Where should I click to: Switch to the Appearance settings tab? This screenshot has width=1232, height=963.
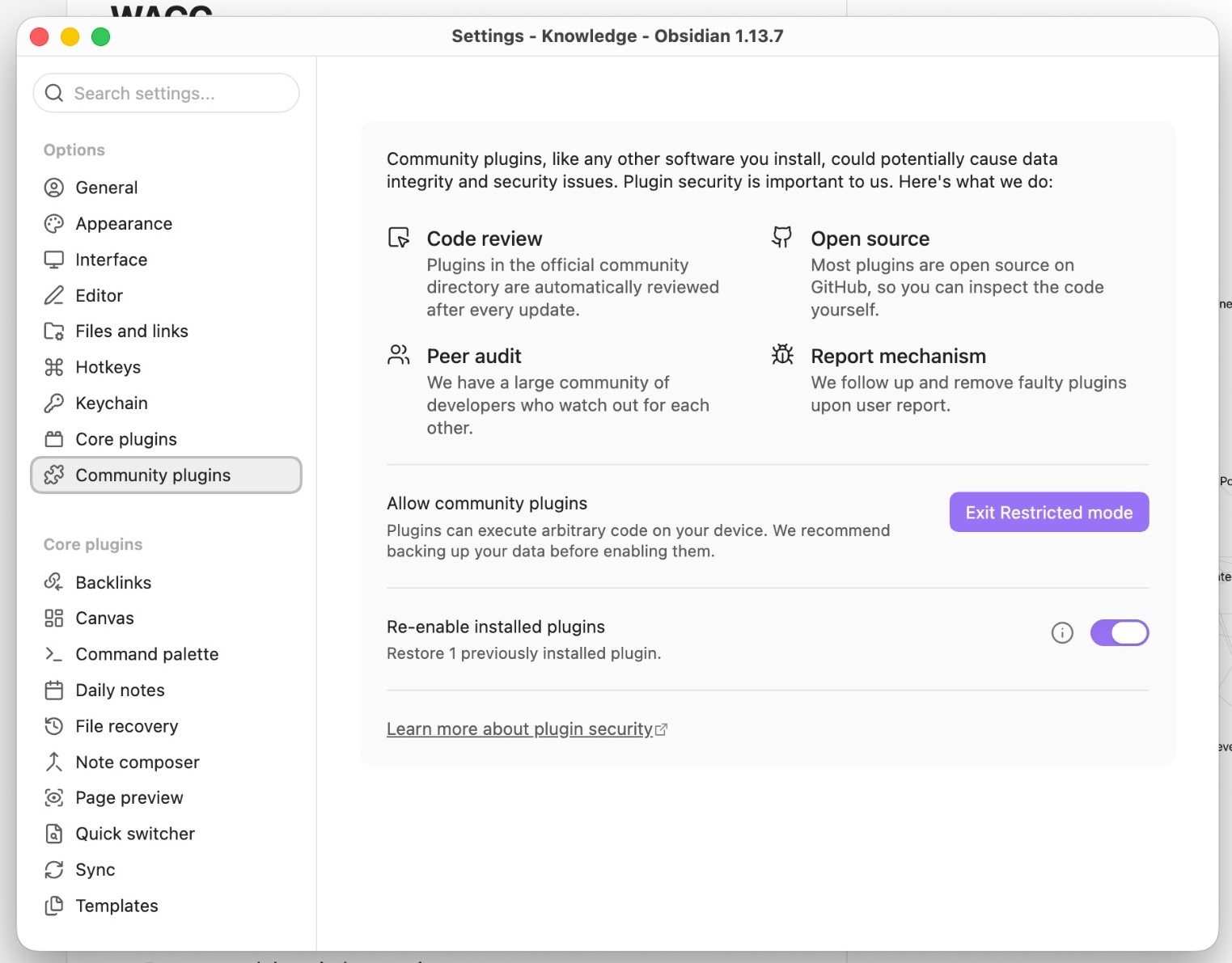(166, 224)
